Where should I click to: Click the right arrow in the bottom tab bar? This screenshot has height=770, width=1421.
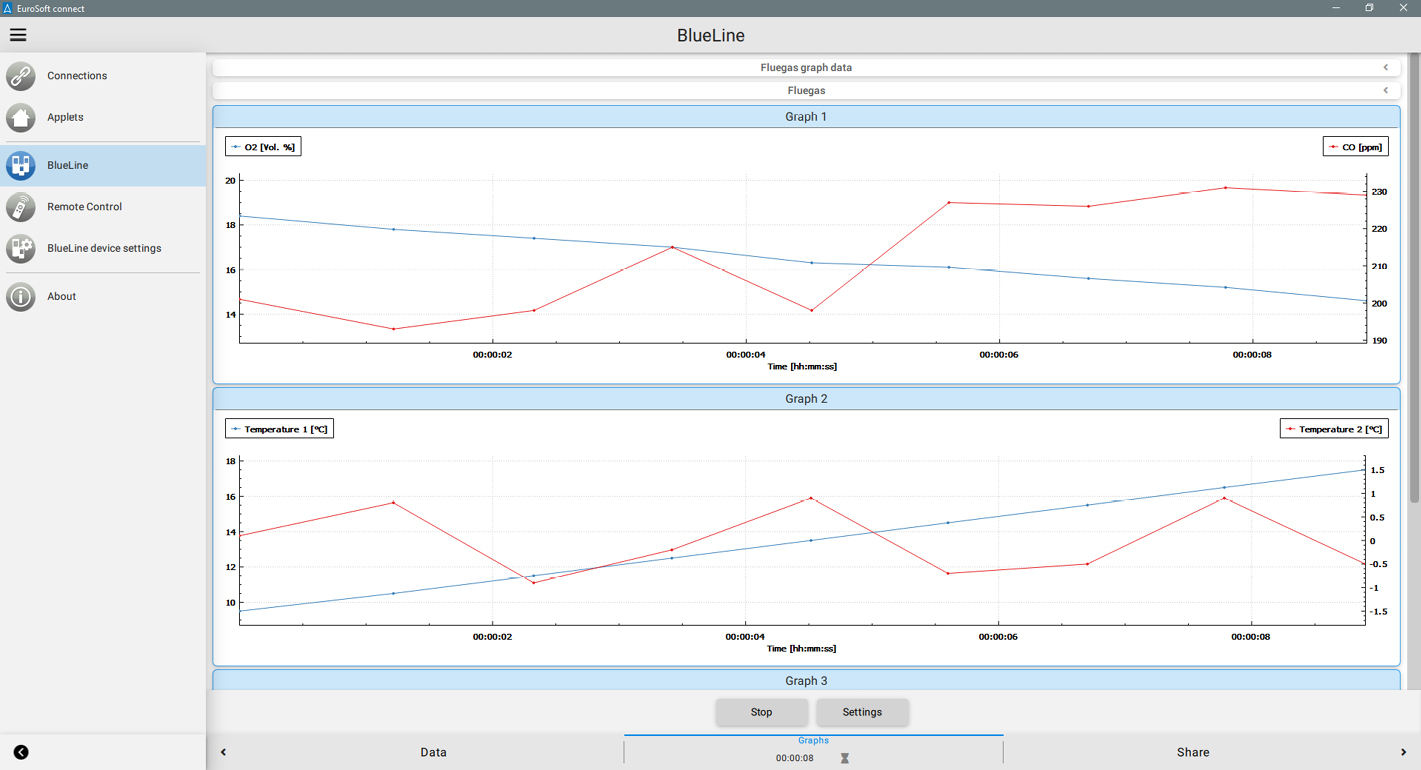[1403, 752]
